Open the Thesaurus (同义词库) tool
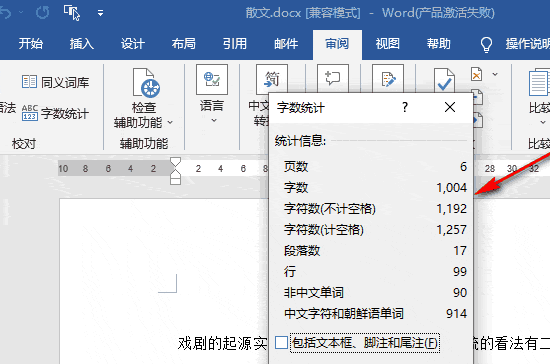The image size is (550, 364). 55,82
